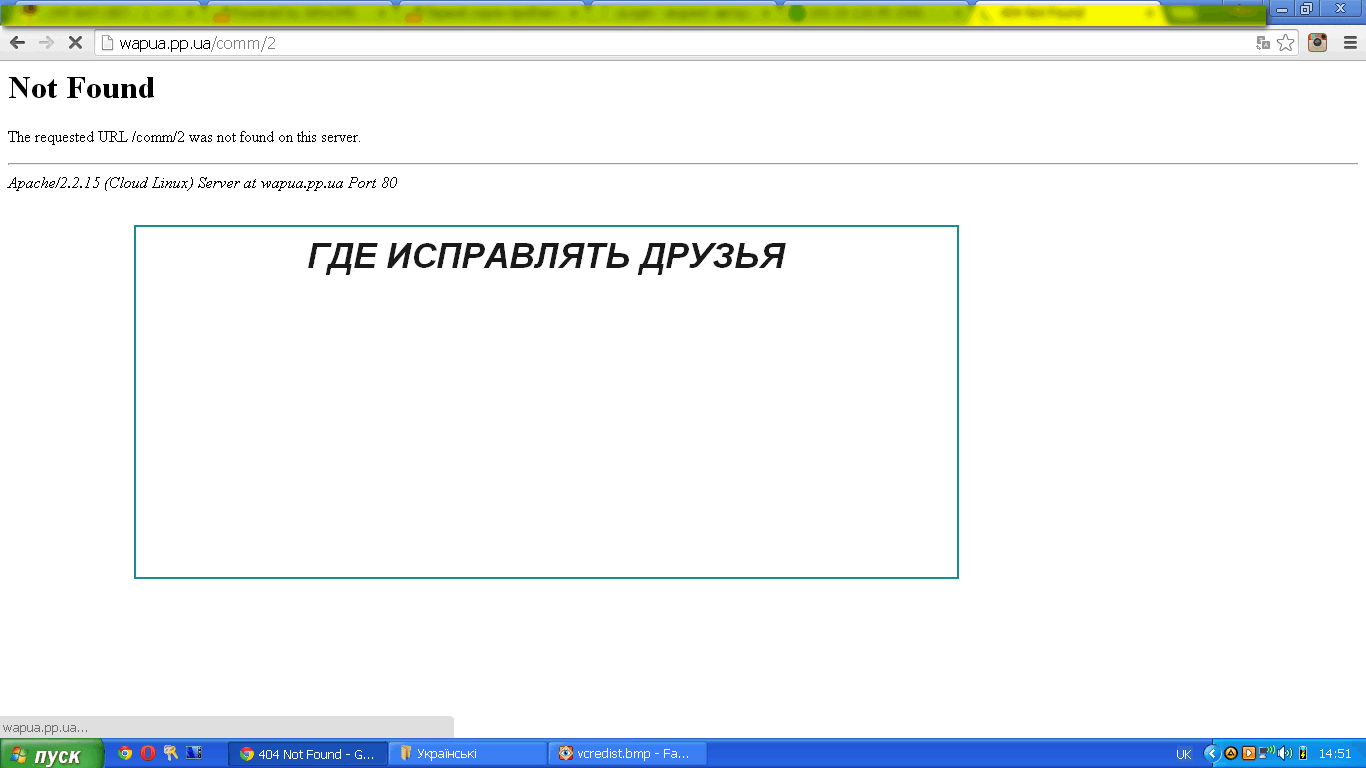Launch Chrome from the quick launch bar
Viewport: 1366px width, 768px height.
click(x=125, y=753)
